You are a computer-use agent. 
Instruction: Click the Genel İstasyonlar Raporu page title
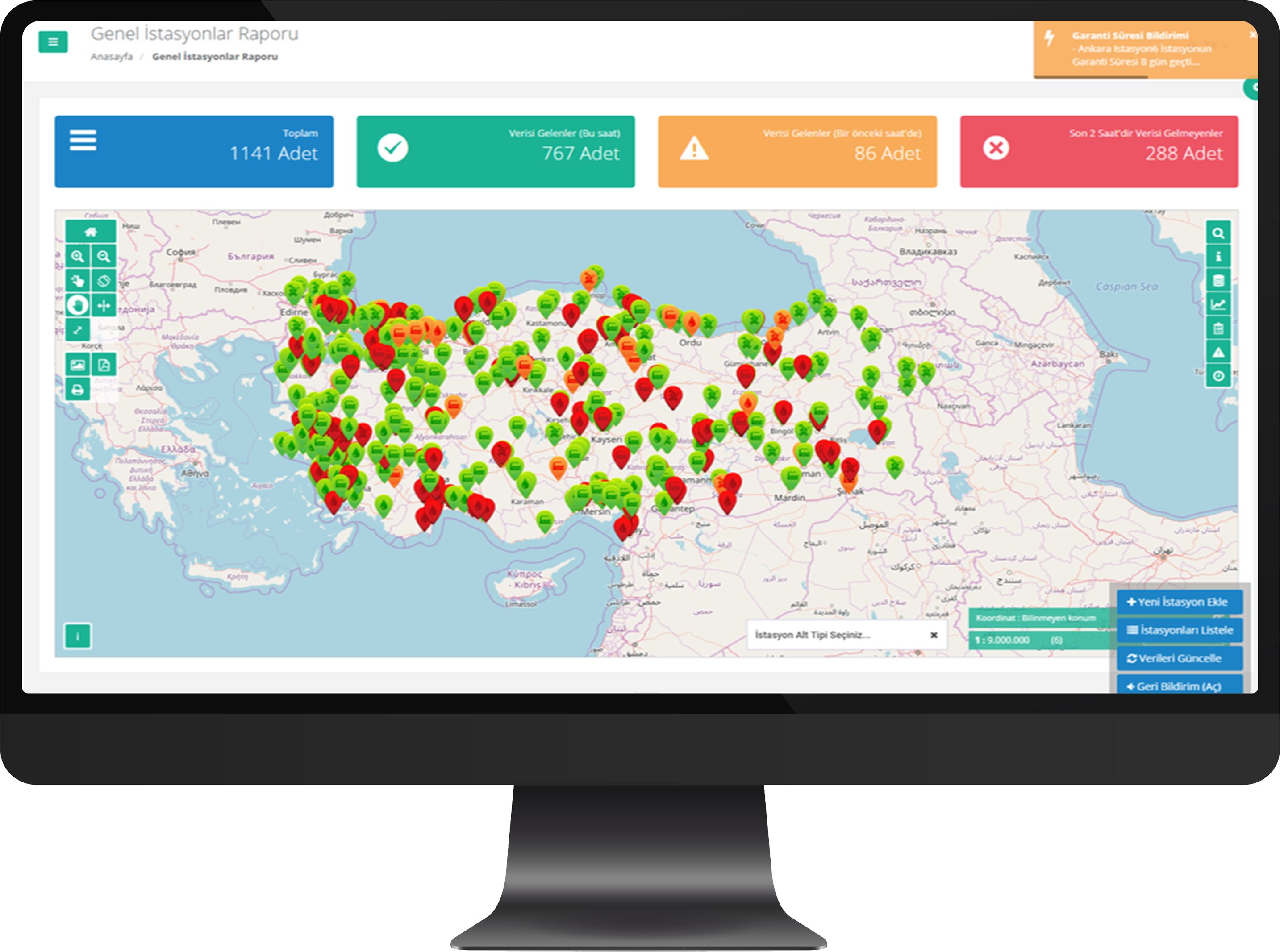pos(195,33)
